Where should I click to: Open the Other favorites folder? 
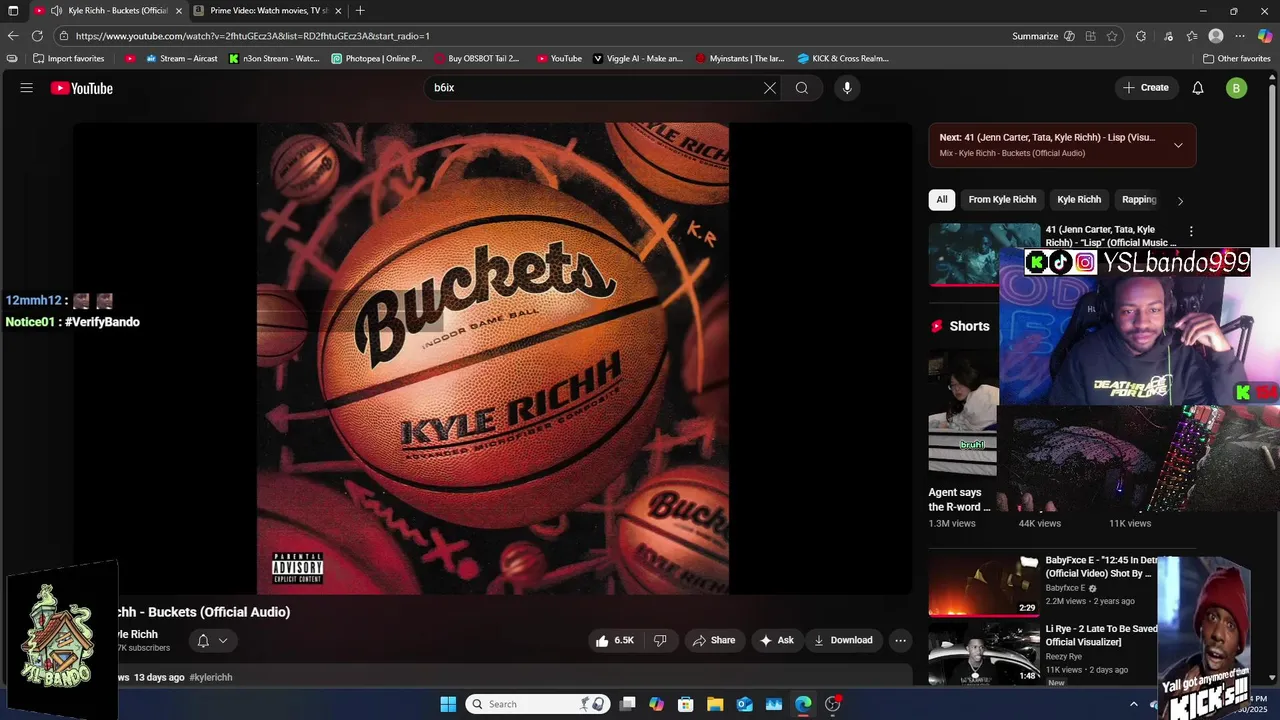tap(1236, 58)
